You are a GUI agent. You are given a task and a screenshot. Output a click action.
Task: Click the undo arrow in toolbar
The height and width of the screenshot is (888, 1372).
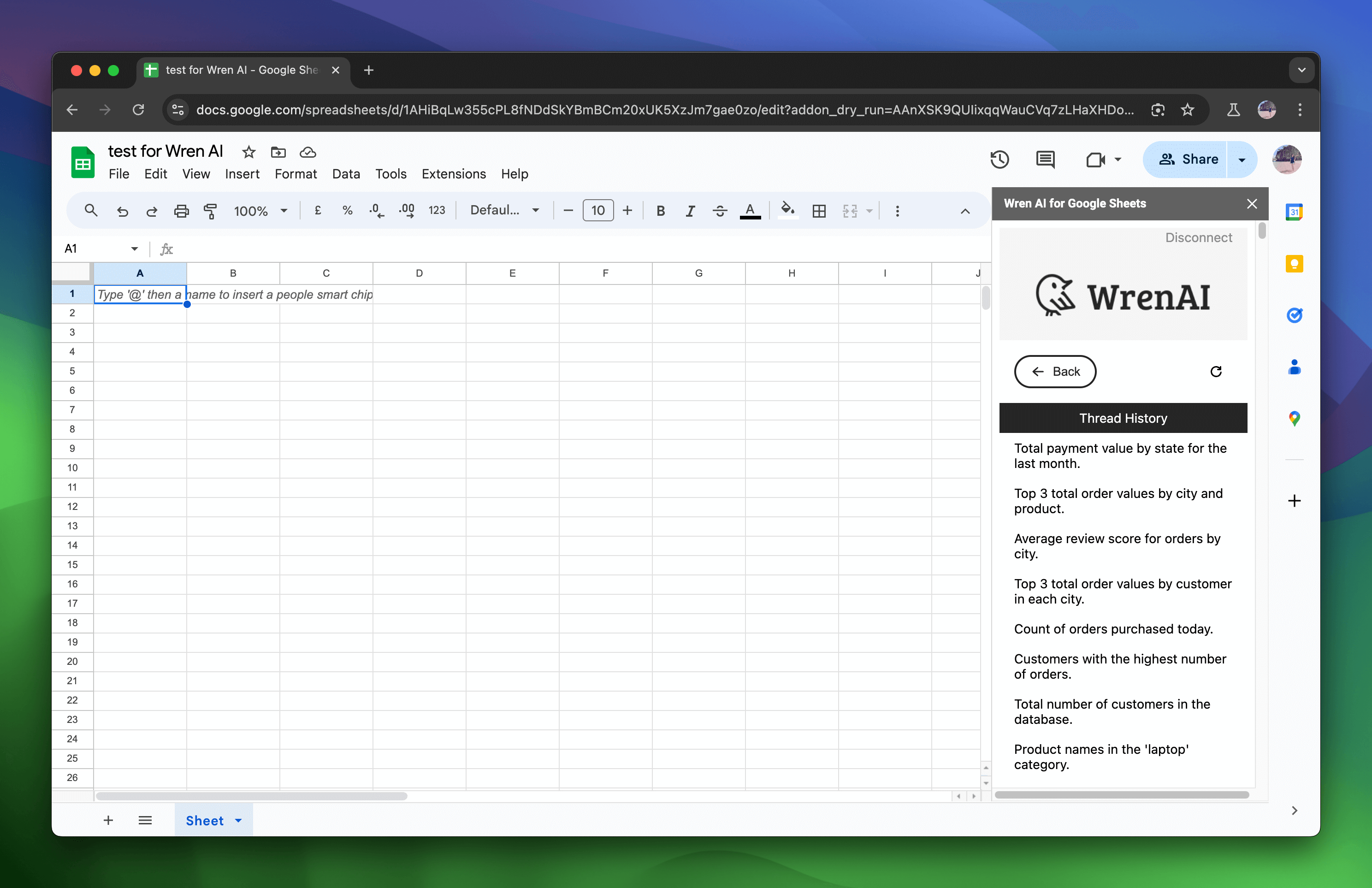122,211
